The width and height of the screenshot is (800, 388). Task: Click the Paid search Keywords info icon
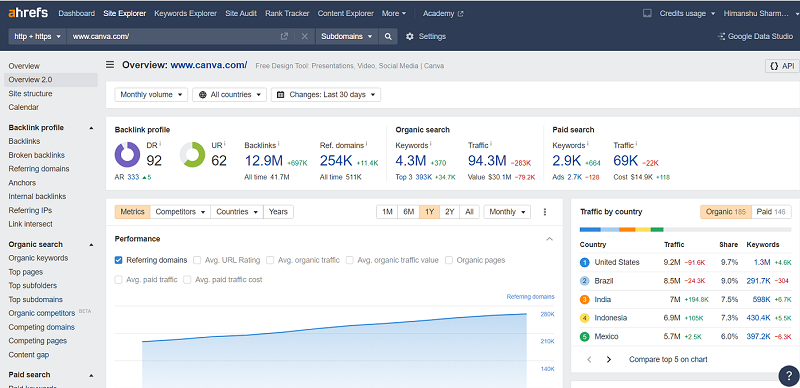(x=587, y=144)
